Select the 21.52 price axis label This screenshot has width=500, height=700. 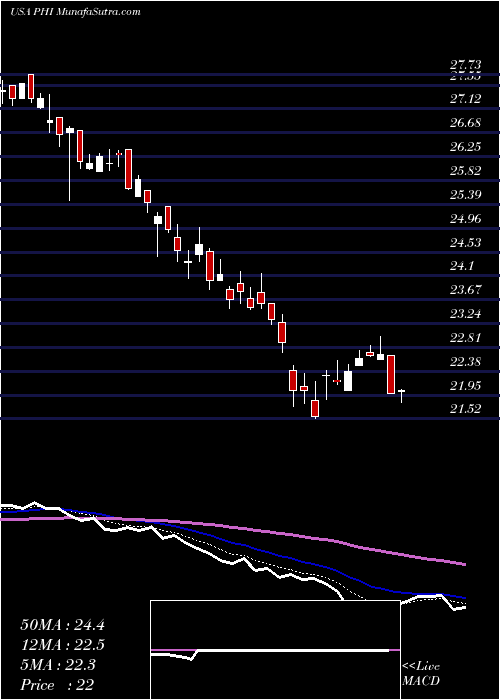pyautogui.click(x=465, y=409)
